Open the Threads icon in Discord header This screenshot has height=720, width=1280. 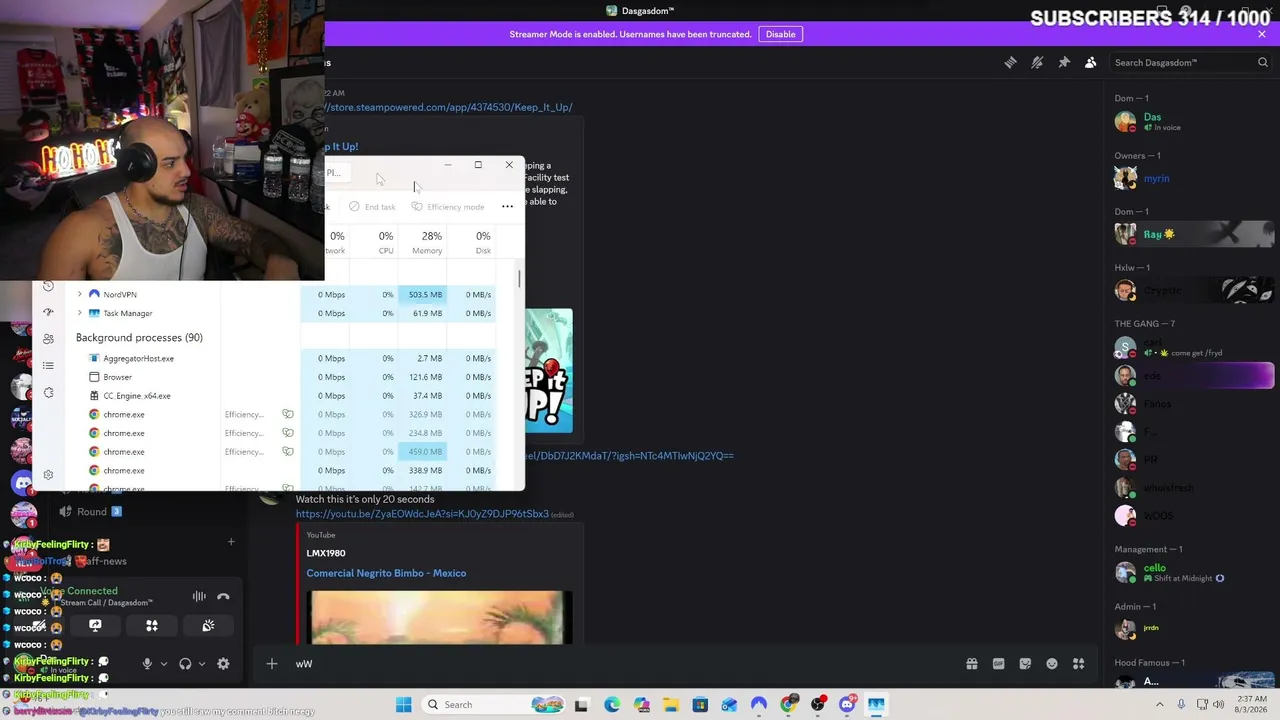[x=1010, y=62]
